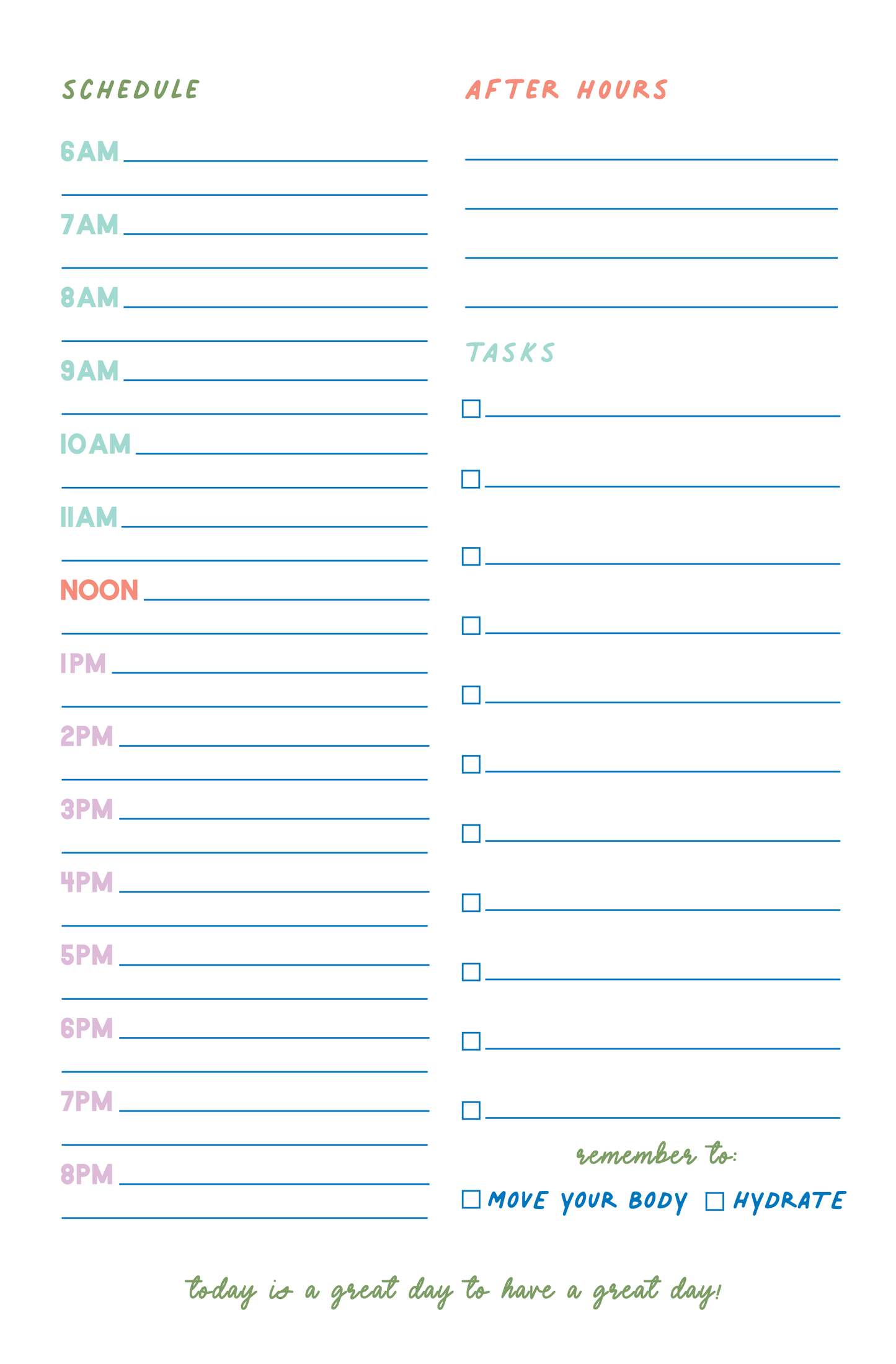Screen dimensions: 896x1364
Task: Select the 8PM time label
Action: tap(87, 1174)
